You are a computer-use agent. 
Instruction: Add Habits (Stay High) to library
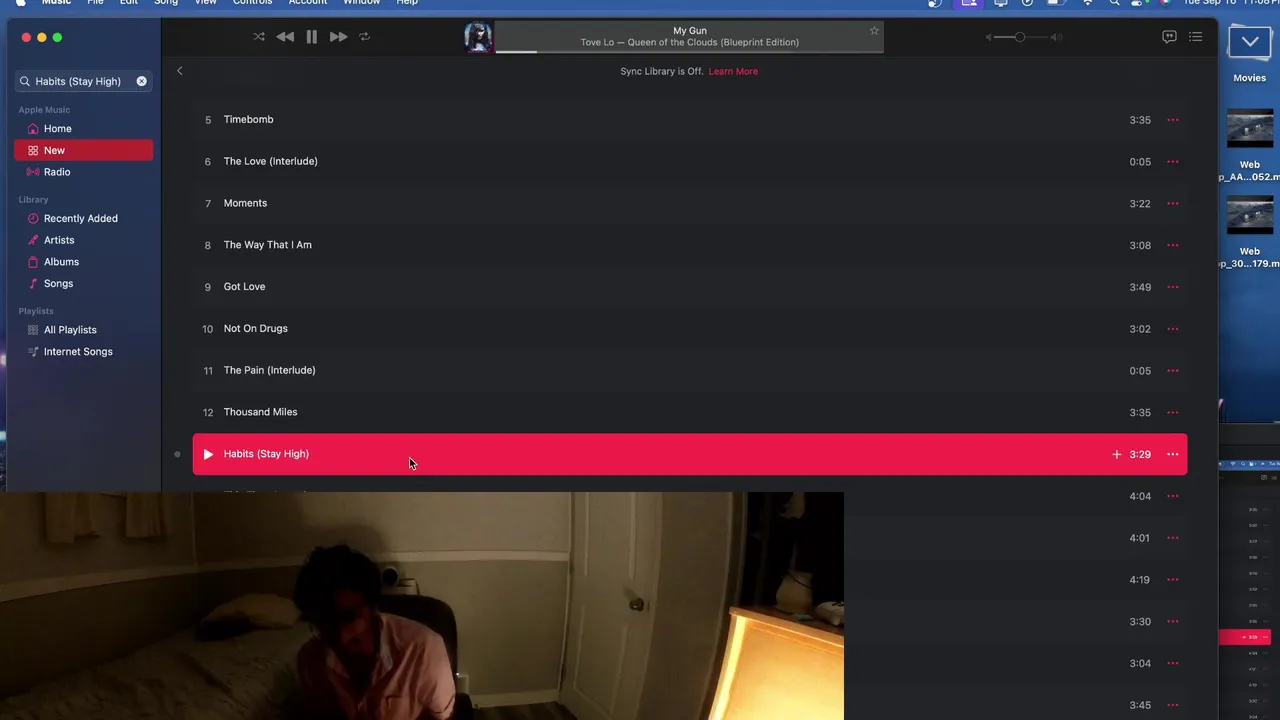click(1116, 454)
